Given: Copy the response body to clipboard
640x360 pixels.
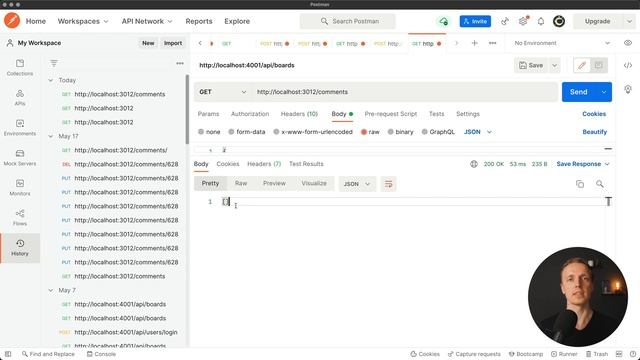Looking at the screenshot, I should click(x=580, y=184).
